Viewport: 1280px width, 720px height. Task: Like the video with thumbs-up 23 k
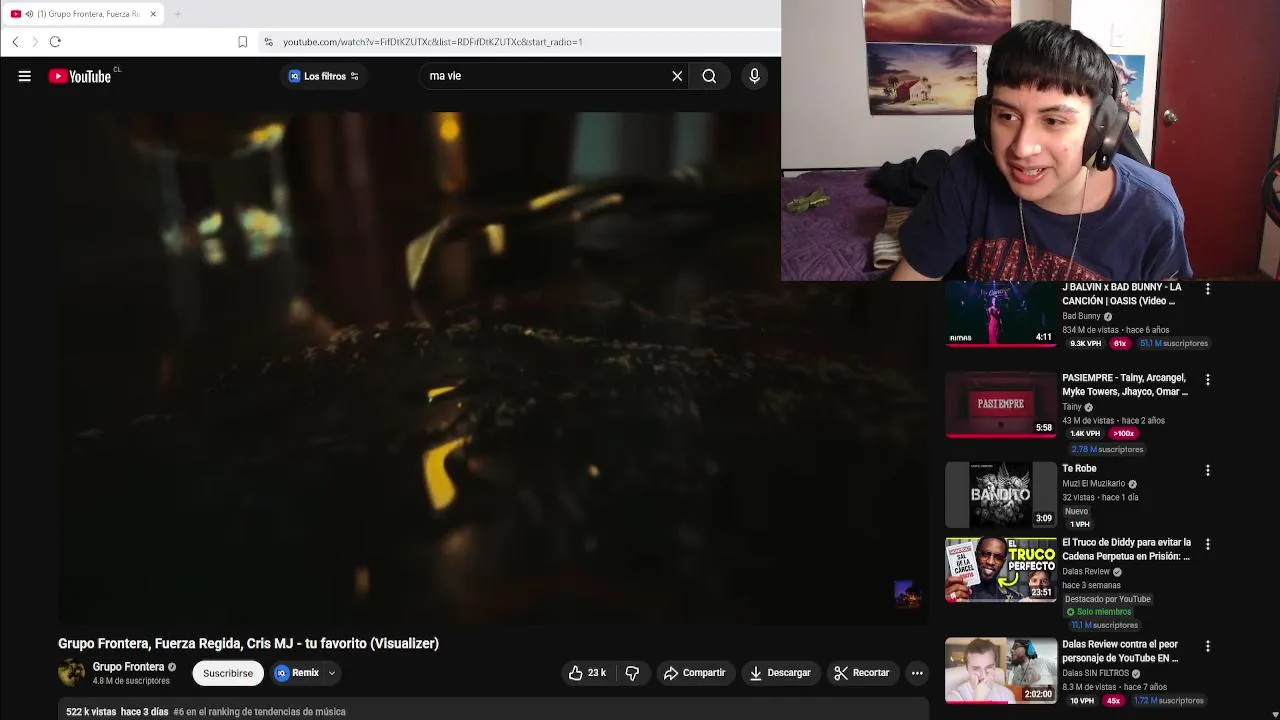pos(587,673)
